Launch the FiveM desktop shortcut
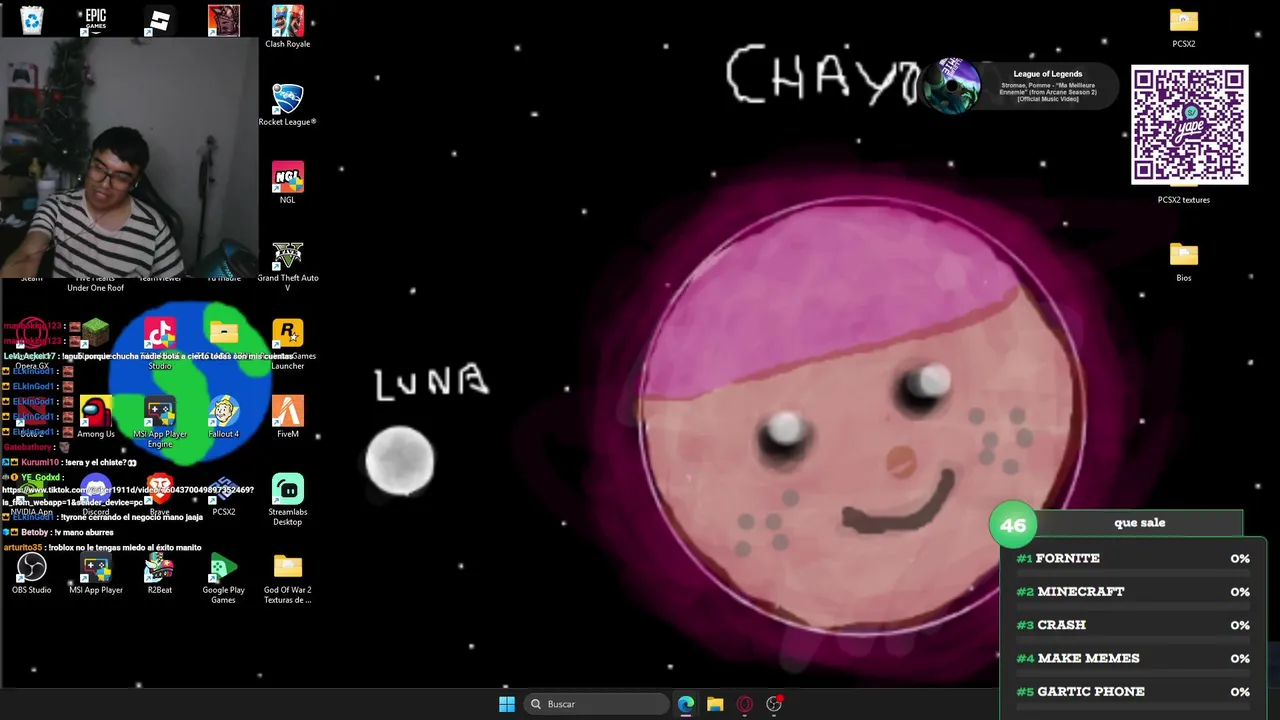Screen dimensions: 1280x720 point(288,417)
